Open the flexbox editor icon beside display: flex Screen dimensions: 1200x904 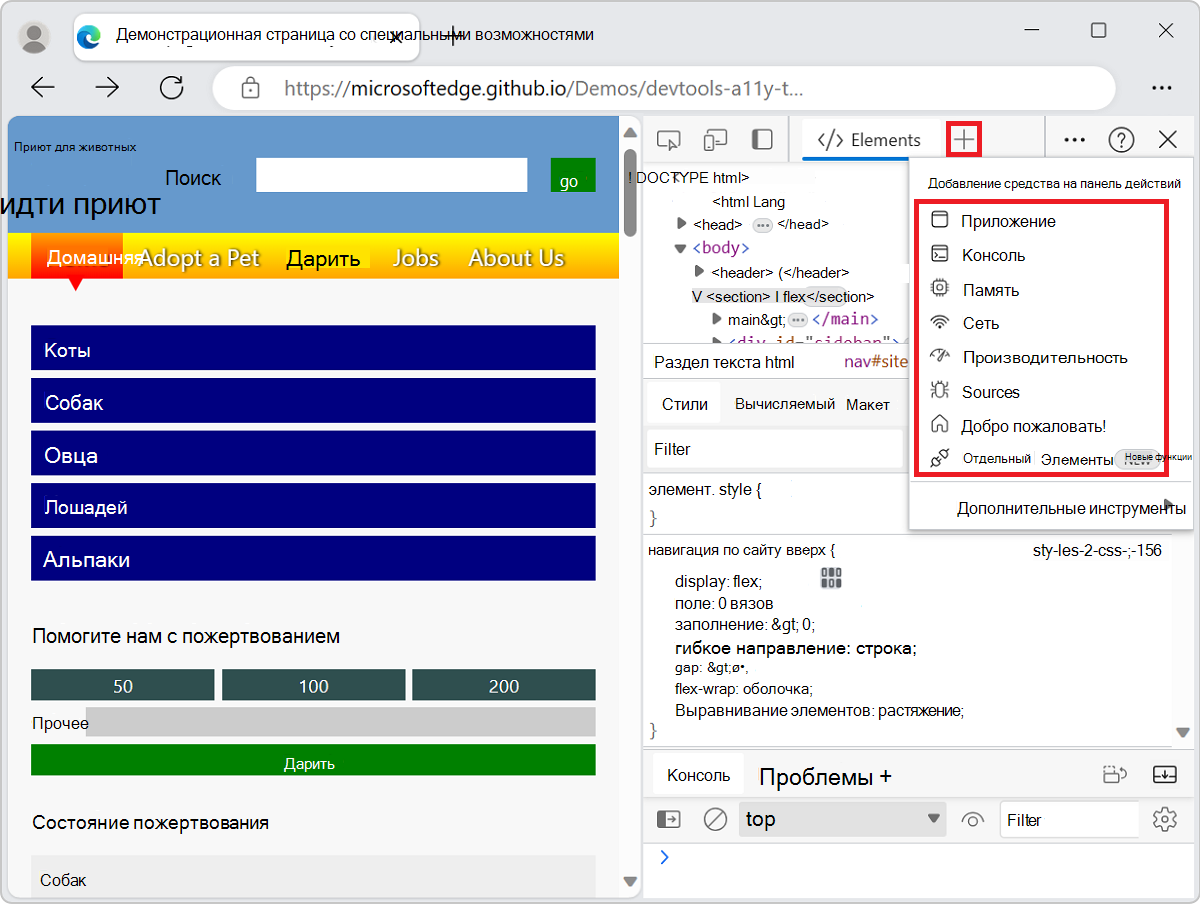[831, 577]
